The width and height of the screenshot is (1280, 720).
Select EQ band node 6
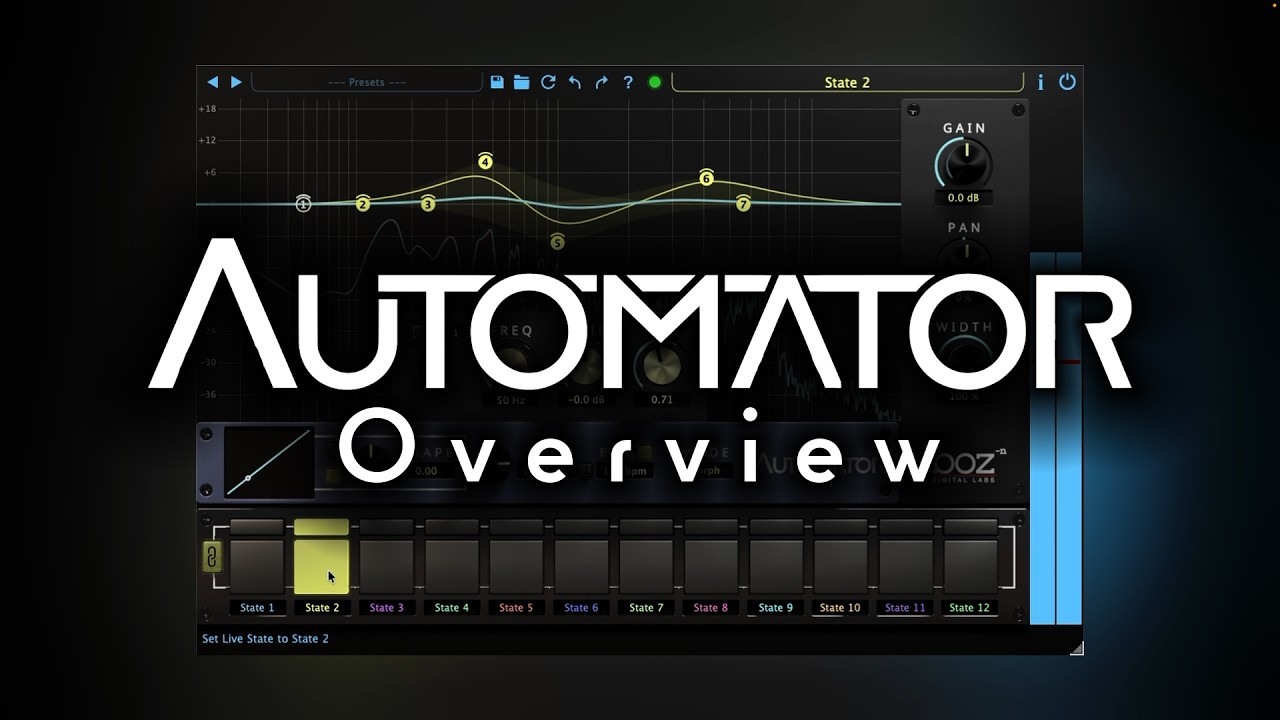click(706, 178)
